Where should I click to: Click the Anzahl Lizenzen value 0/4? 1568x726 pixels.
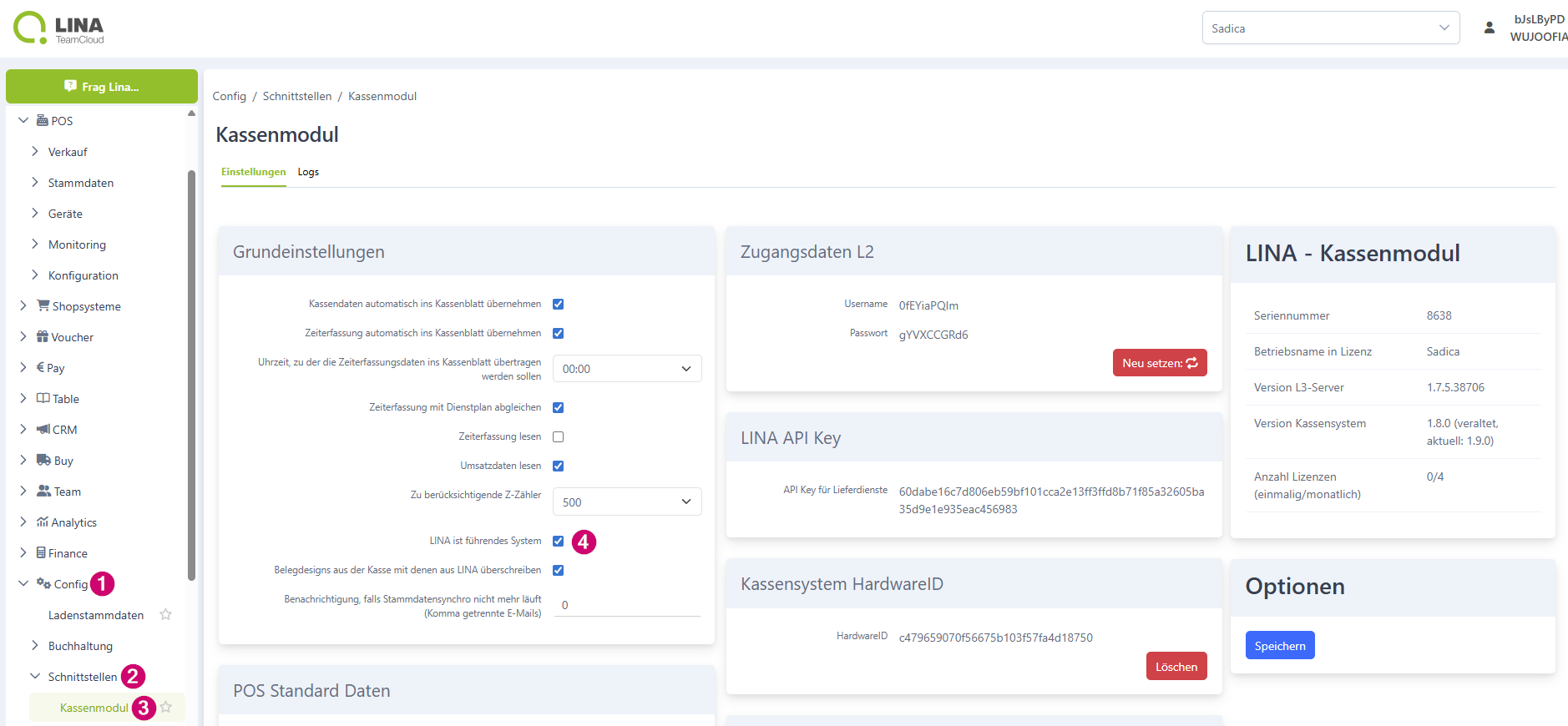(1434, 476)
